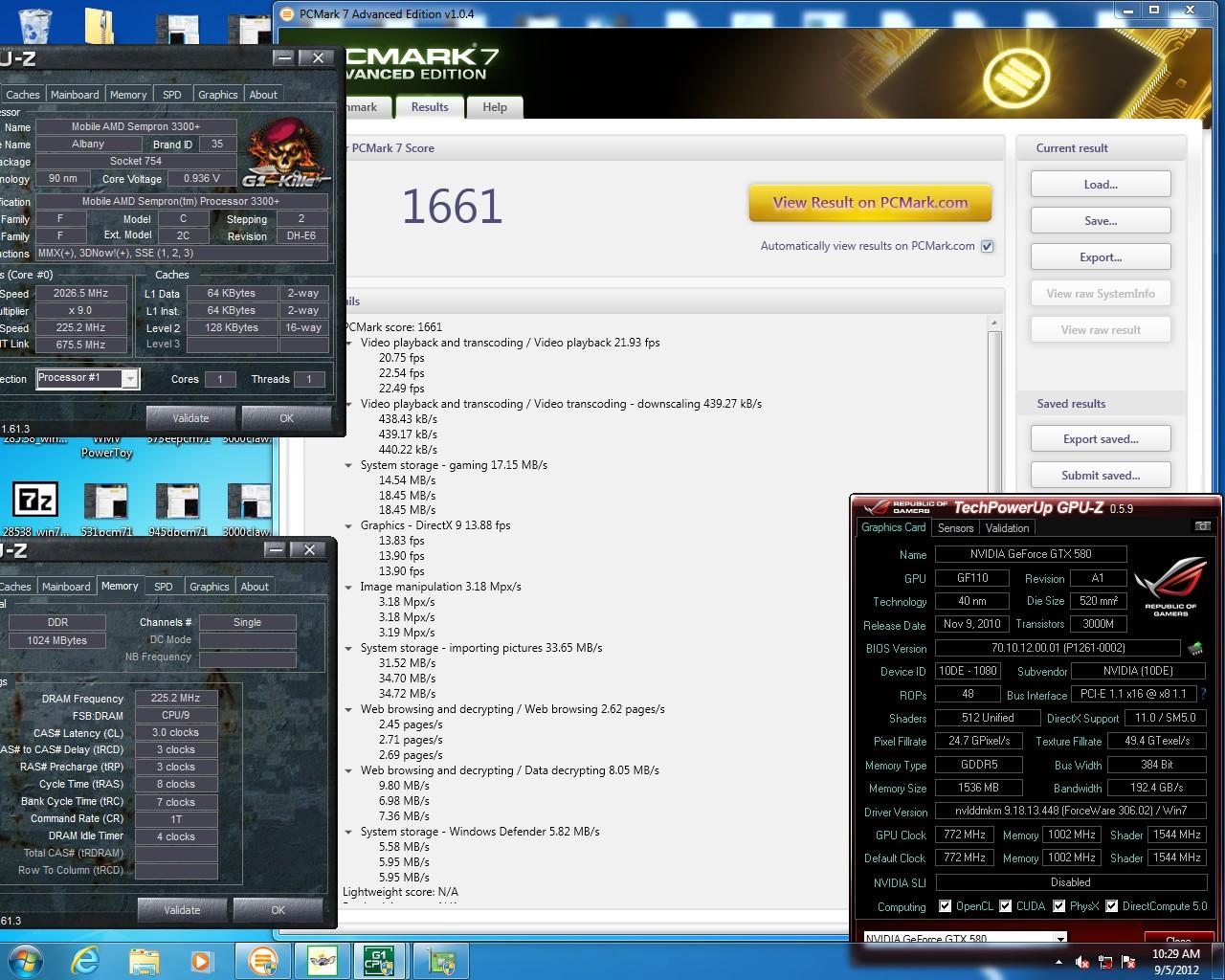Screen dimensions: 1225x980
Task: Toggle the CUDA checkbox in GPU-Z
Action: pos(1006,906)
